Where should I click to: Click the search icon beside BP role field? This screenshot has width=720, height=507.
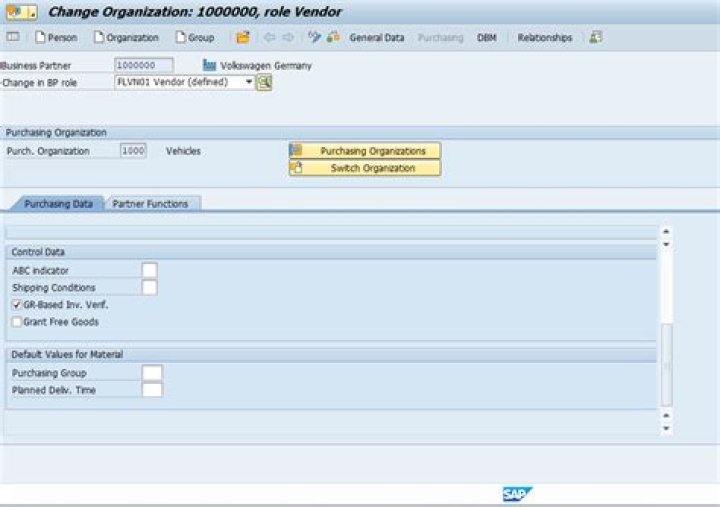point(265,83)
